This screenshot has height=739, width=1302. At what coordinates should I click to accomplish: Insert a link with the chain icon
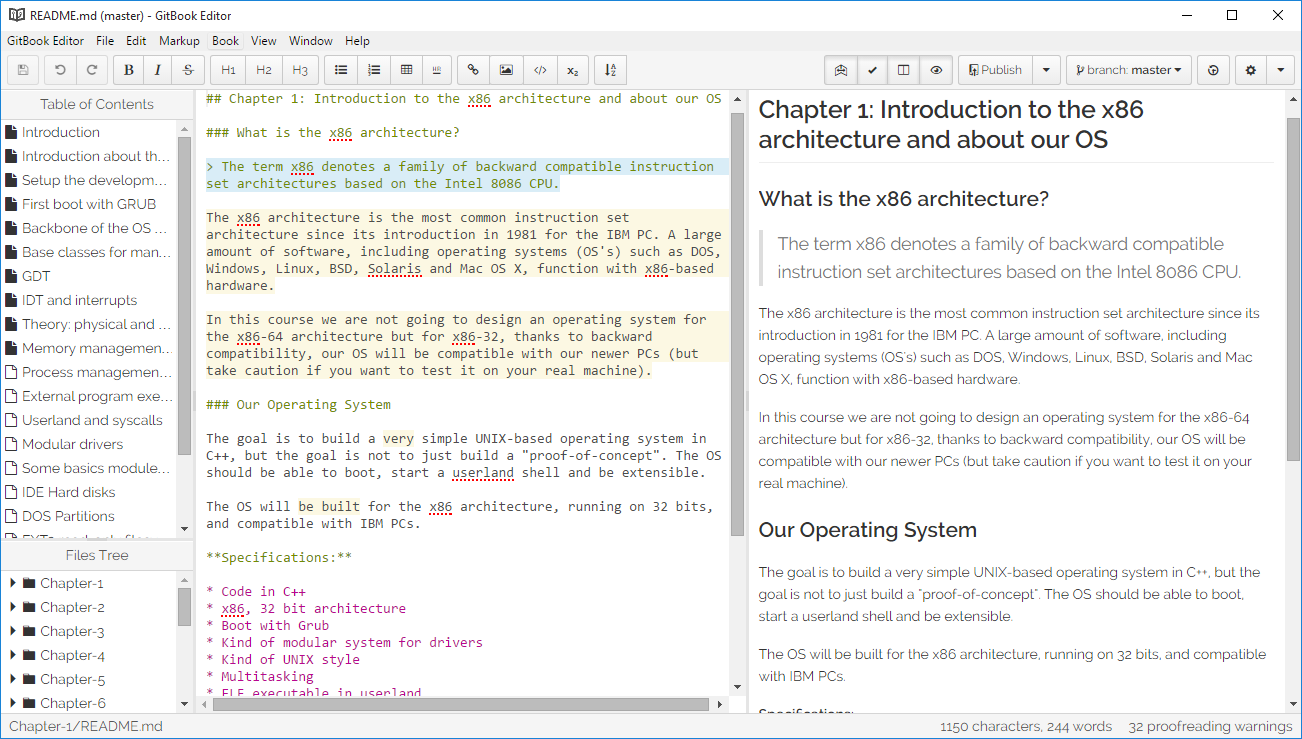pos(474,70)
